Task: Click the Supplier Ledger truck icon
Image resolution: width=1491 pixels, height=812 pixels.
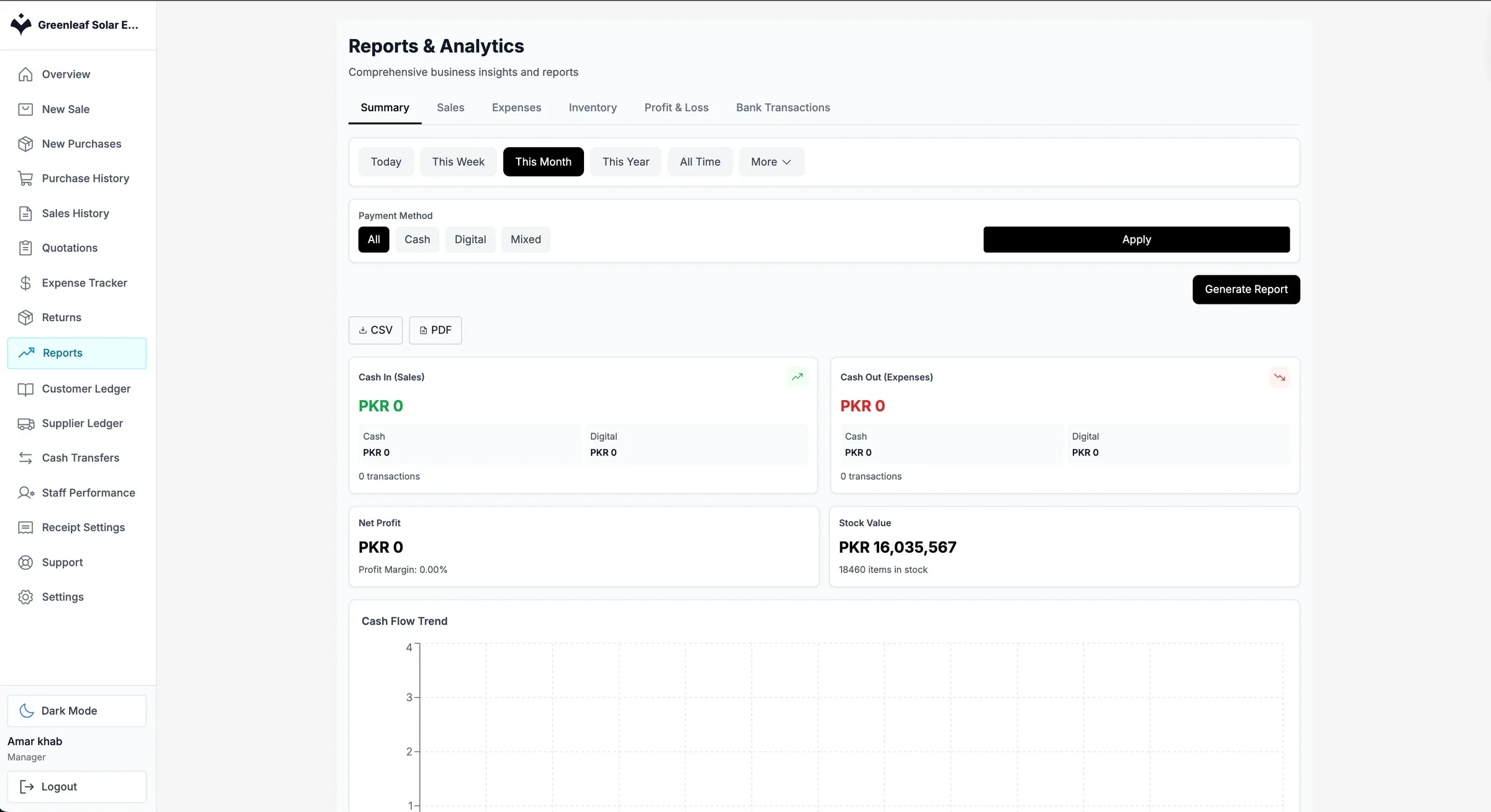Action: point(25,424)
